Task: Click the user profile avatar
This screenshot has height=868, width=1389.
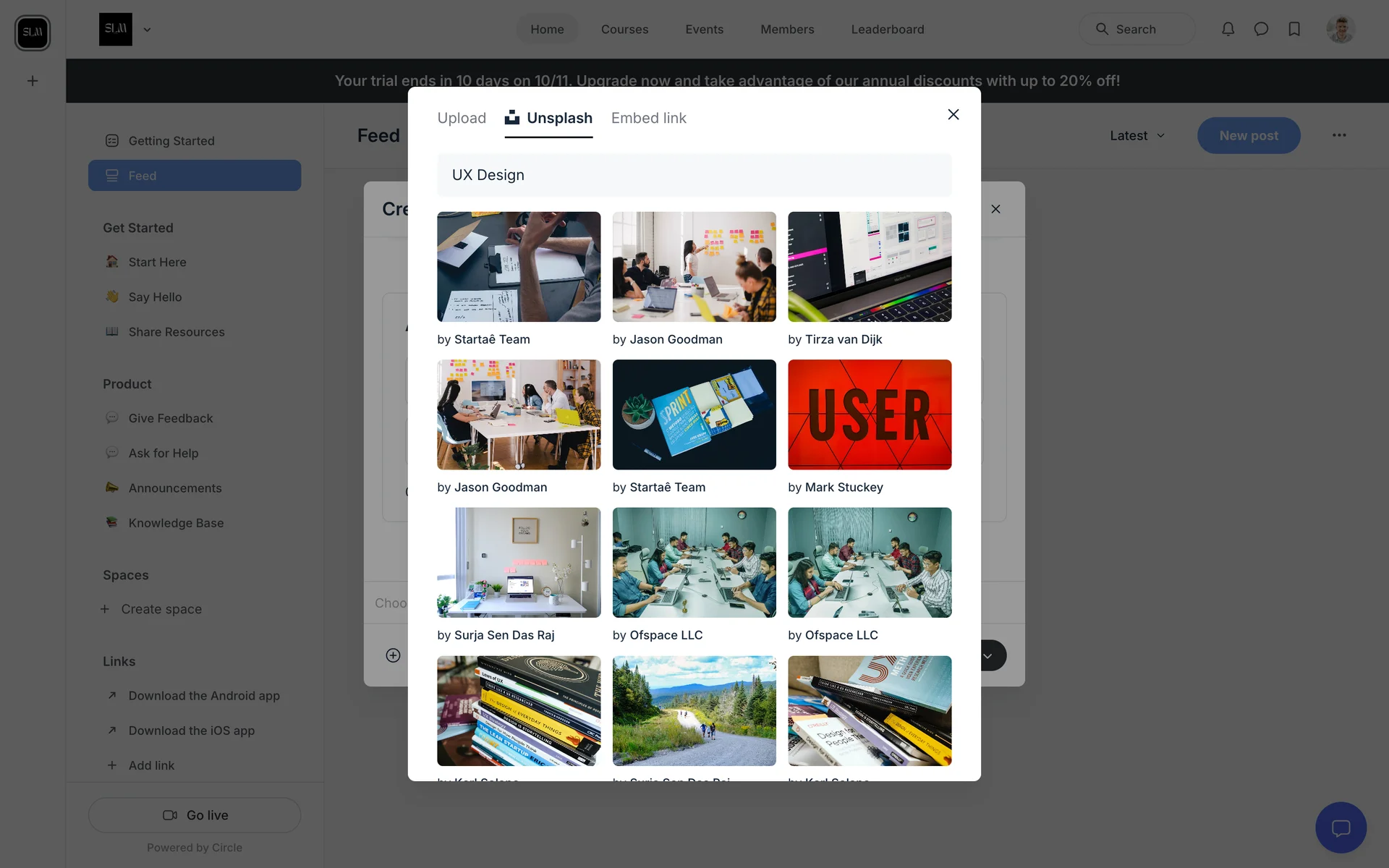Action: coord(1341,29)
